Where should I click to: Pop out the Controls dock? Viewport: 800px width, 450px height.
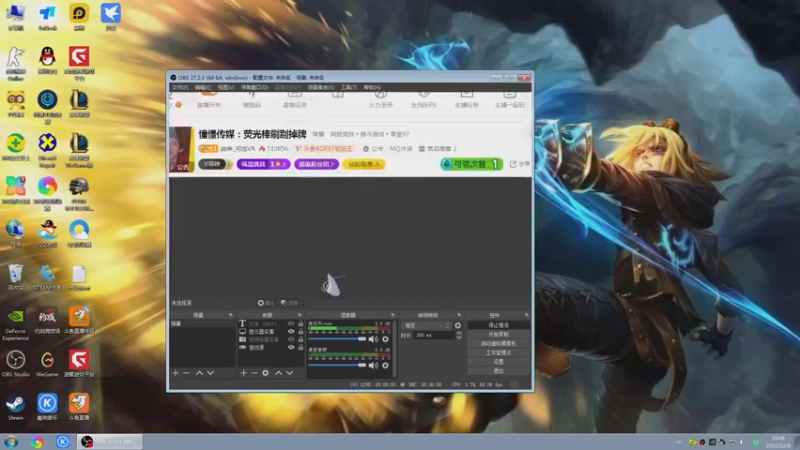[x=527, y=315]
